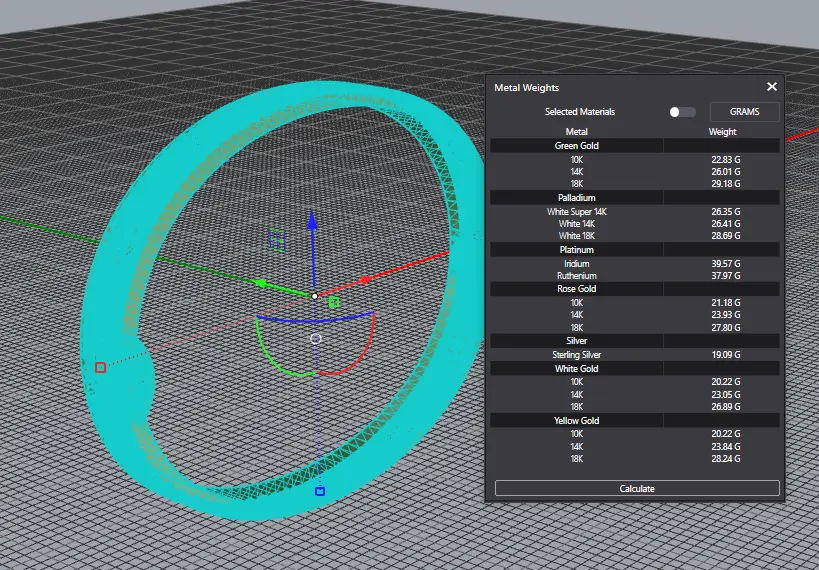
Task: Select the red X-axis move arrow
Action: click(365, 281)
